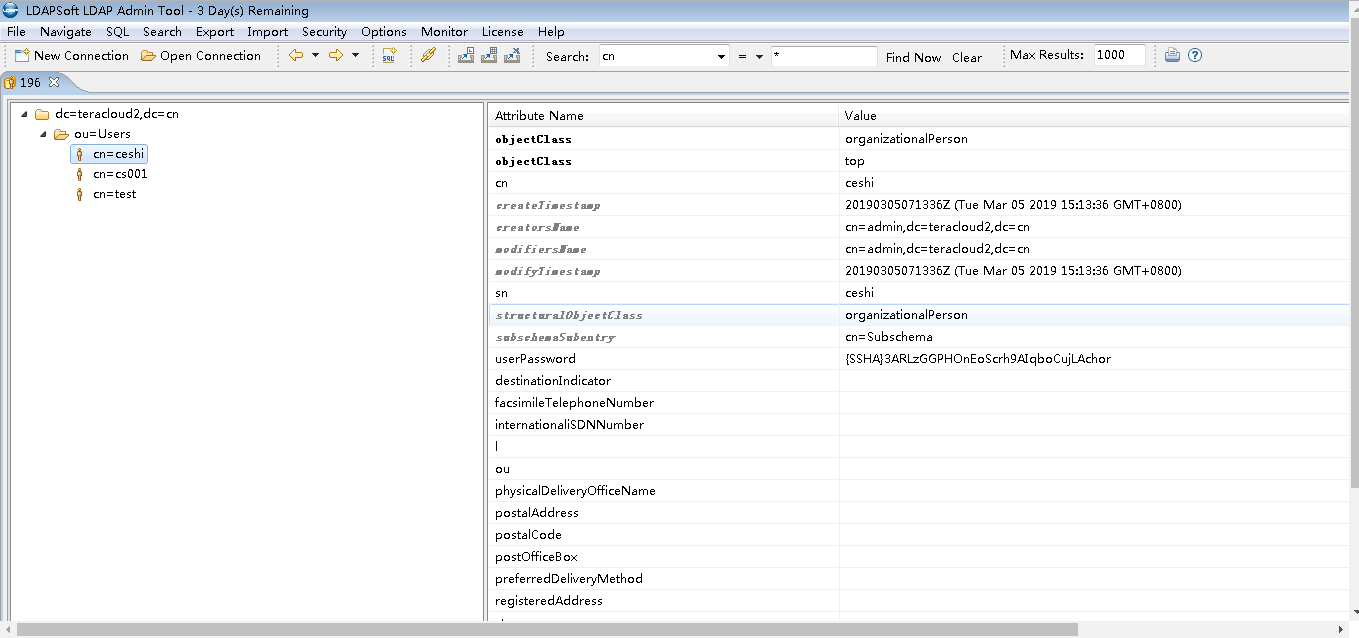The width and height of the screenshot is (1359, 638).
Task: Click the Clear search button
Action: (967, 57)
